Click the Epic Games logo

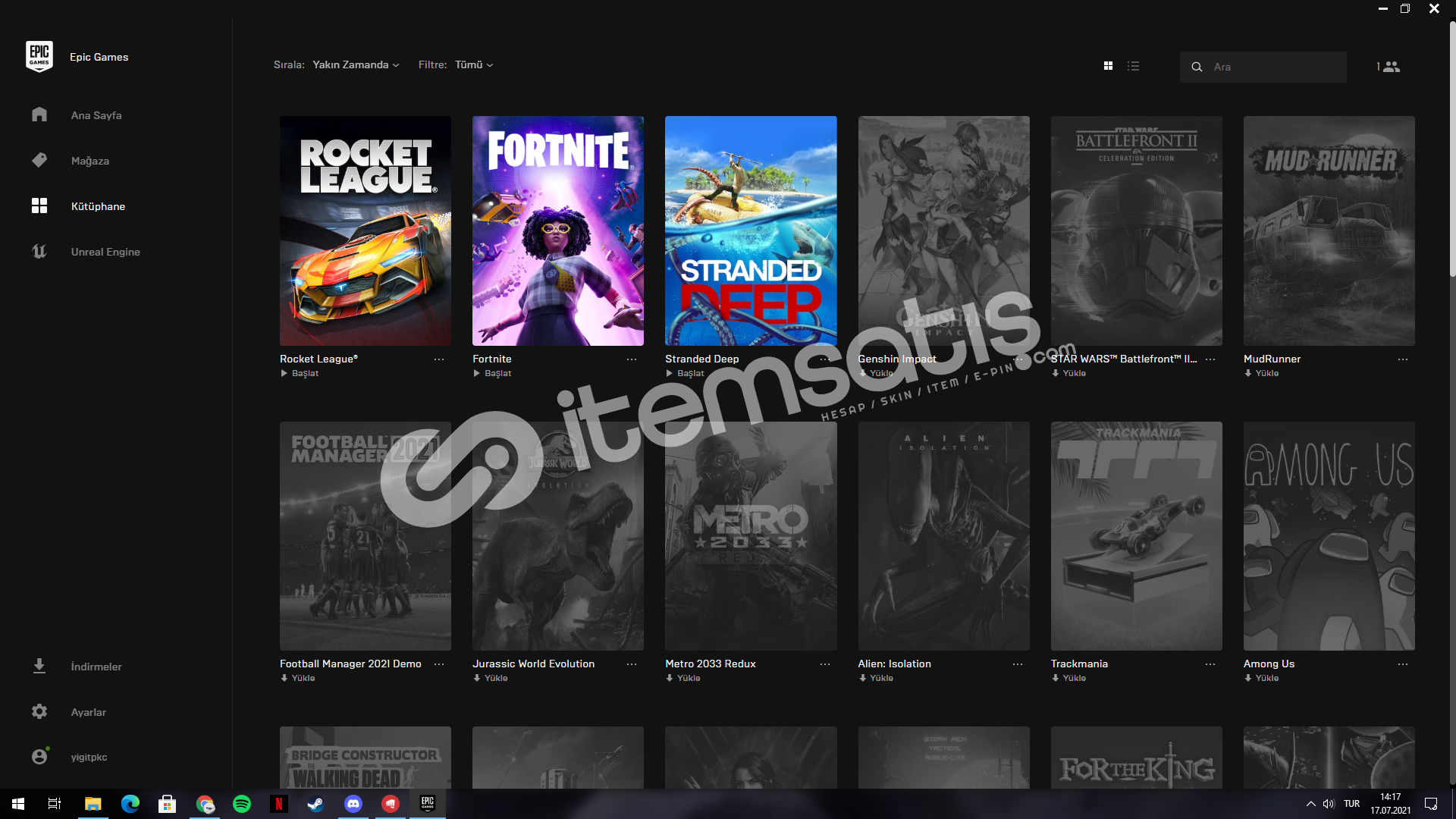pyautogui.click(x=39, y=57)
